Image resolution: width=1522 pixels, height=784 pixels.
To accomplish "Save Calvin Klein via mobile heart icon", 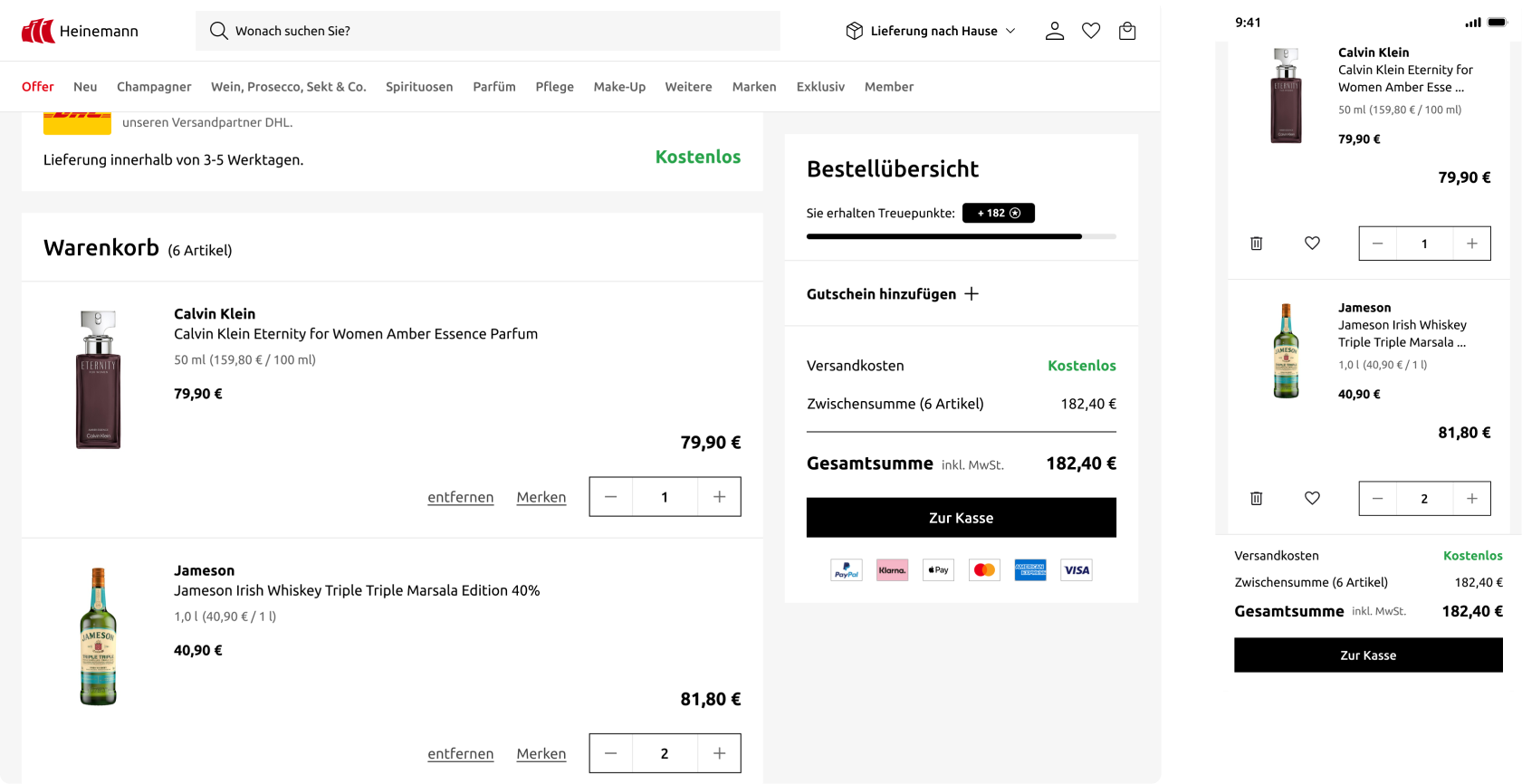I will (1312, 243).
